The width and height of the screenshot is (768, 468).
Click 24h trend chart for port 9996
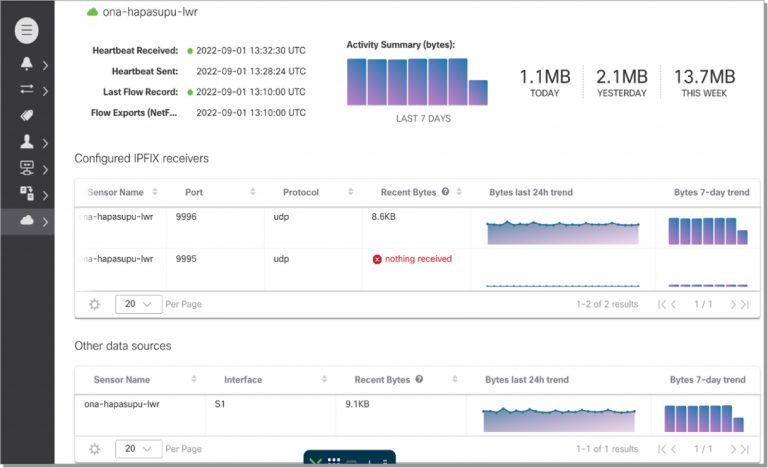pos(562,232)
